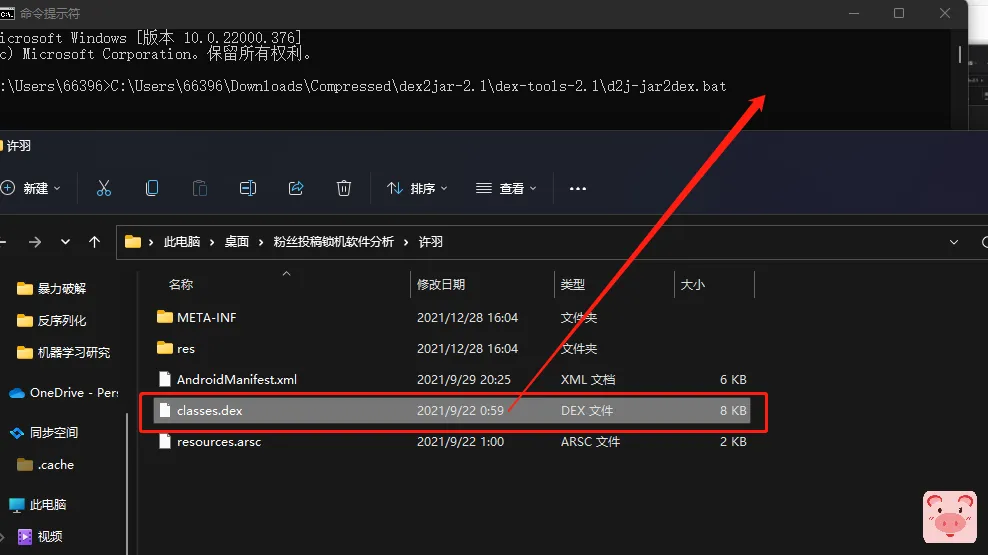988x555 pixels.
Task: Expand chevron after 此电脑 in breadcrumb
Action: tap(212, 242)
